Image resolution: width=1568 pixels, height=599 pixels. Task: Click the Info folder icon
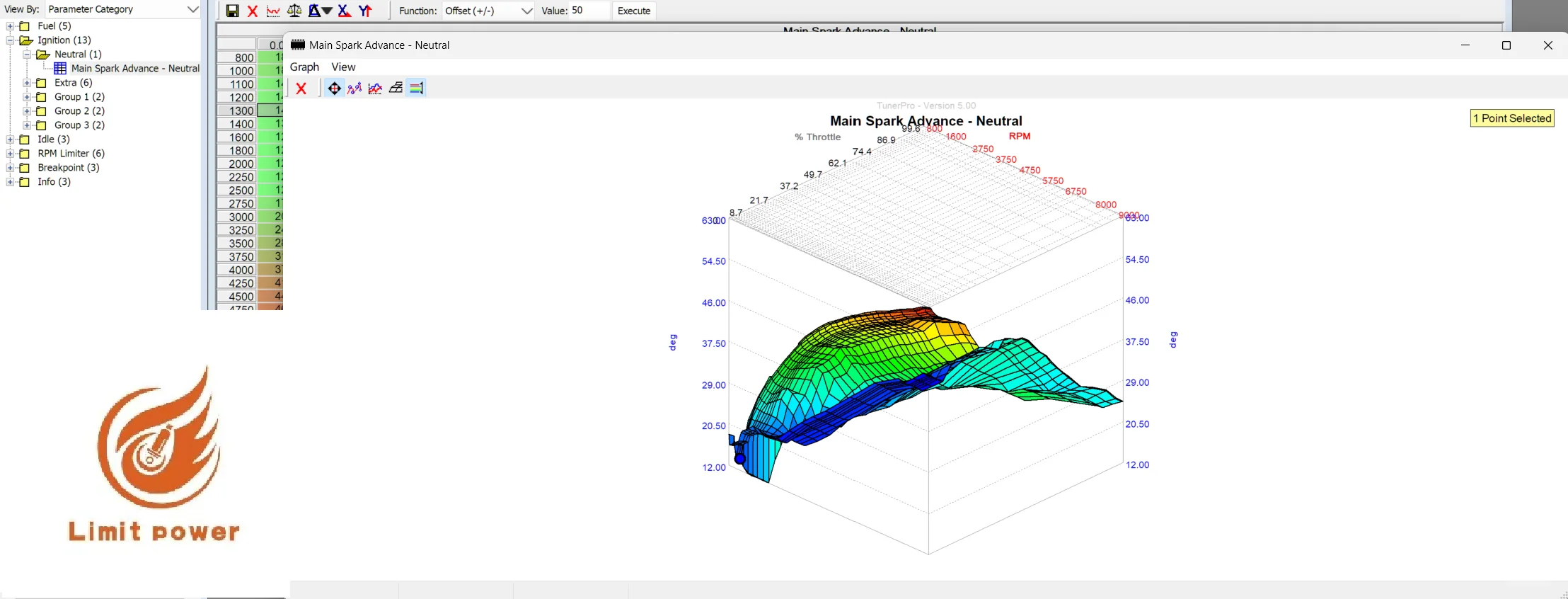point(24,182)
